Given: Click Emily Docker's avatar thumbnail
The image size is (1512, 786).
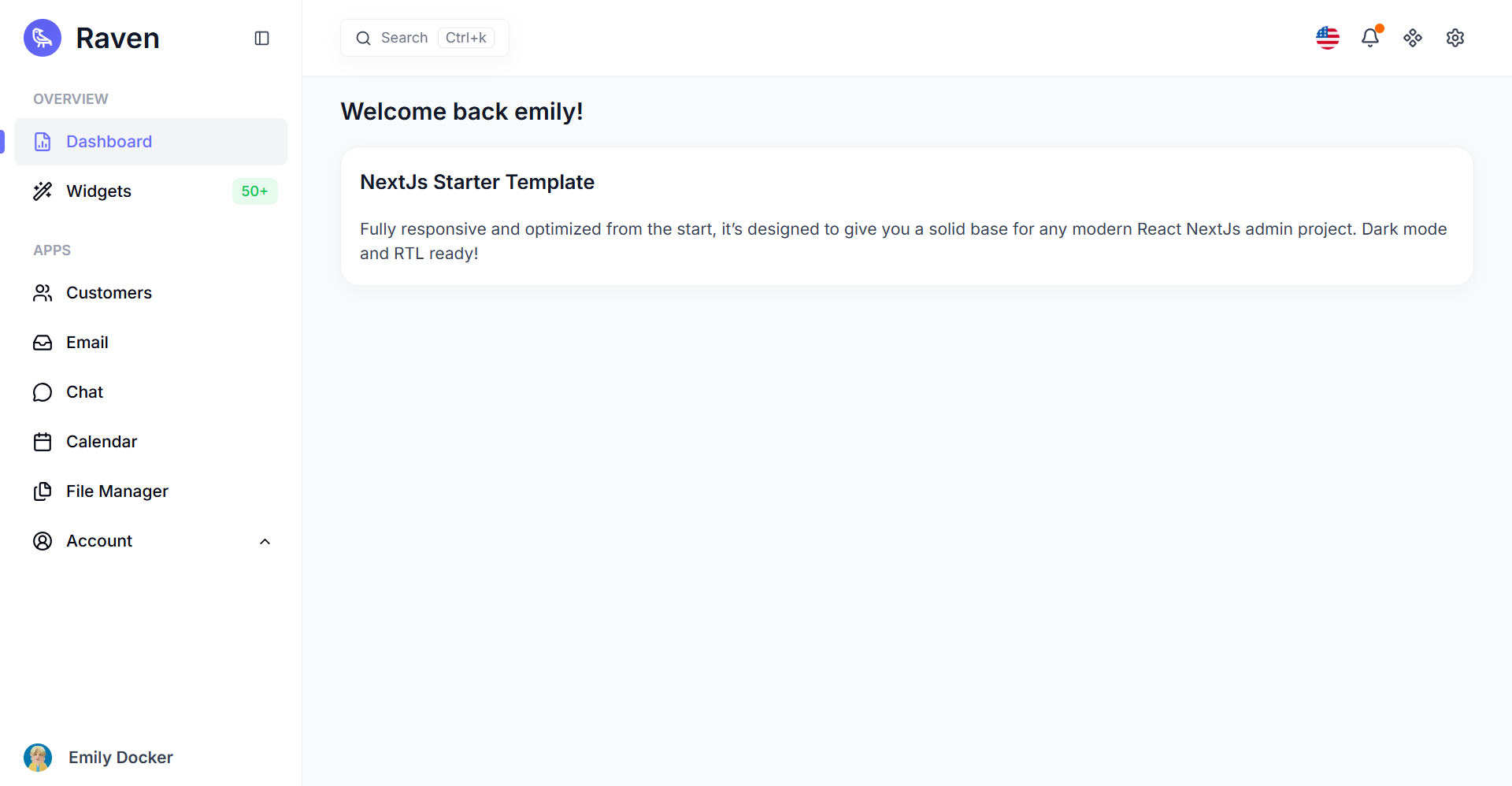Looking at the screenshot, I should click(x=38, y=758).
